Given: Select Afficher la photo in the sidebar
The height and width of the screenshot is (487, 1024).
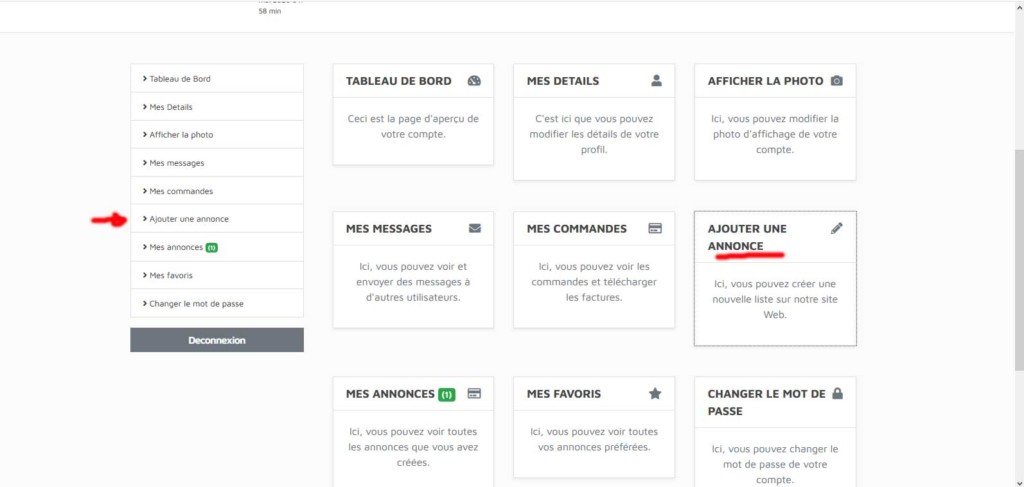Looking at the screenshot, I should (217, 134).
